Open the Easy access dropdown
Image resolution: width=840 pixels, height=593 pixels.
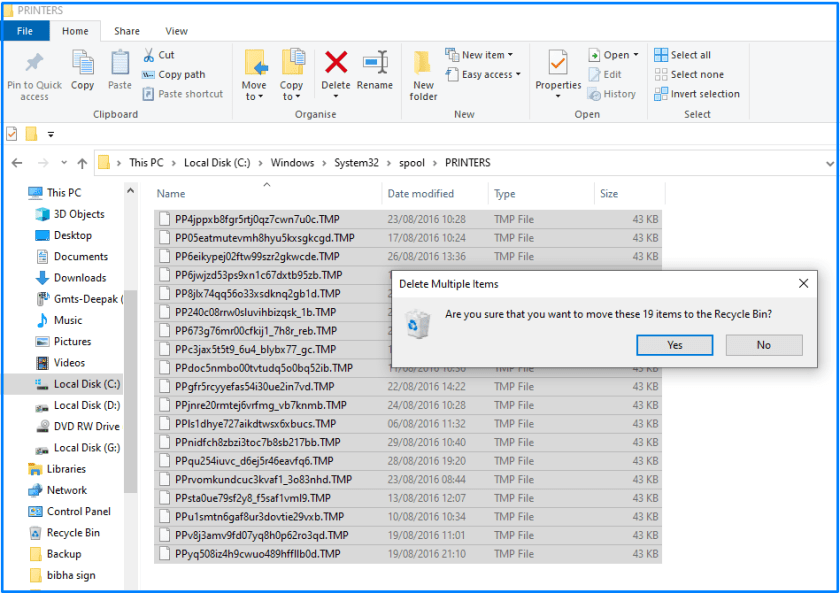pyautogui.click(x=483, y=74)
